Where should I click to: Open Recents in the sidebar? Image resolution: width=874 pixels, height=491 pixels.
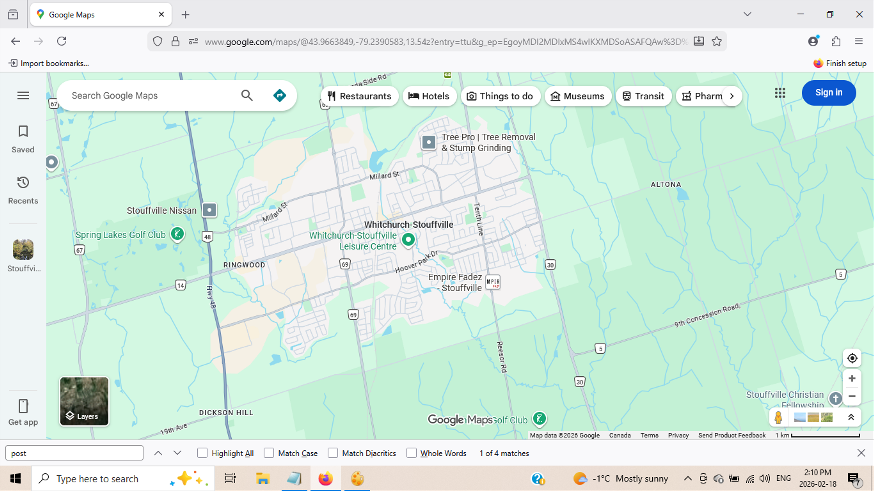23,189
